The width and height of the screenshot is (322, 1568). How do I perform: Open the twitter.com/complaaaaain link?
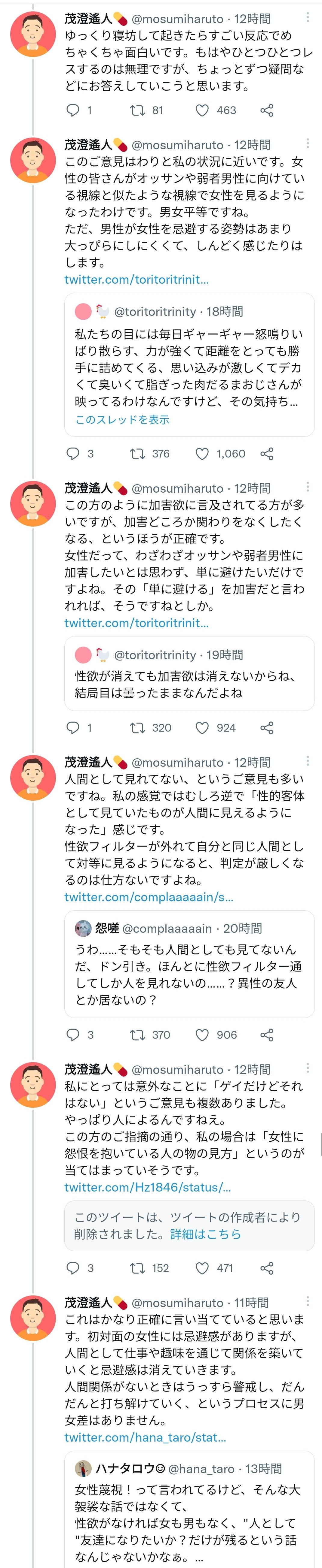point(149,897)
